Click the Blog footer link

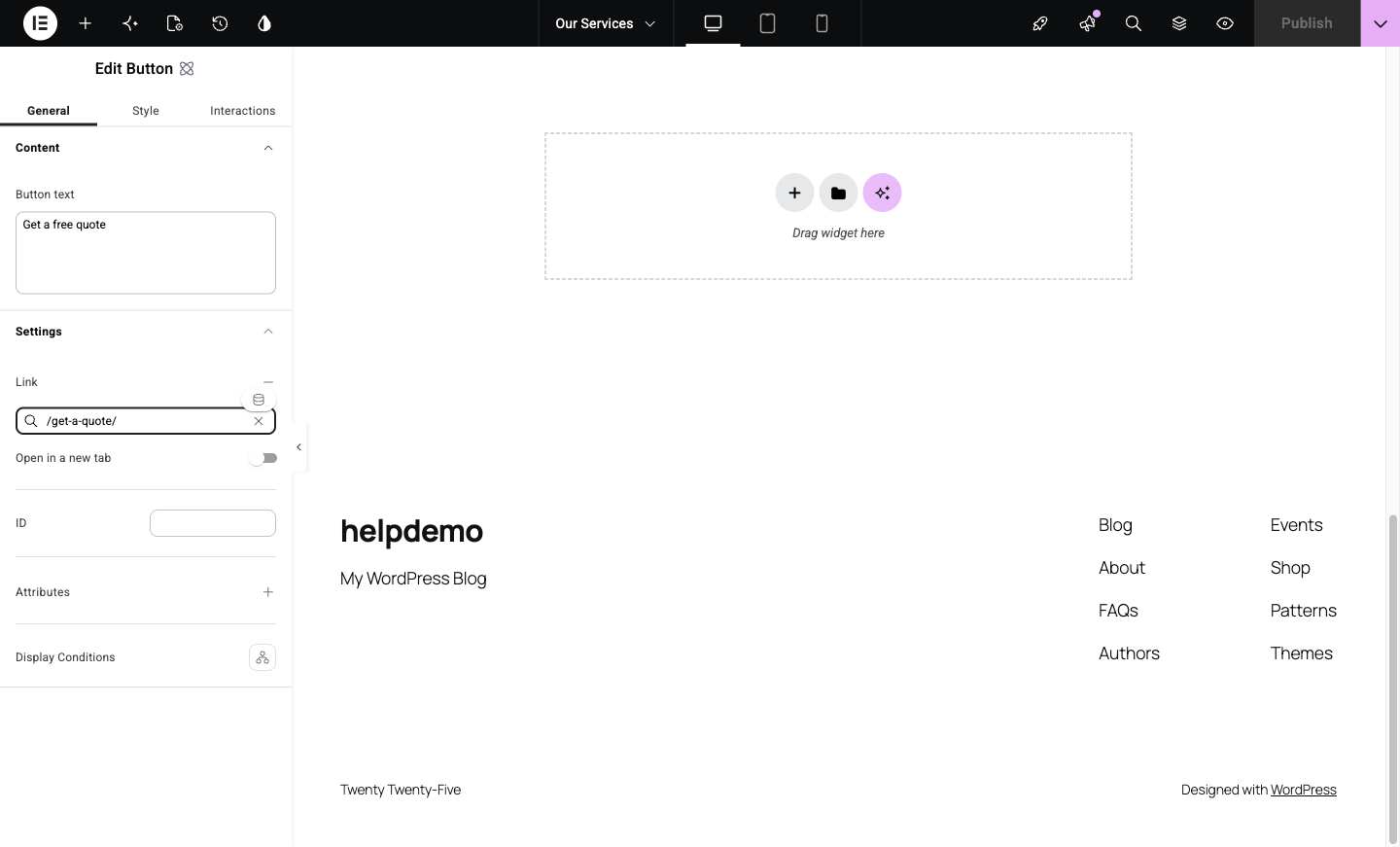click(1115, 525)
